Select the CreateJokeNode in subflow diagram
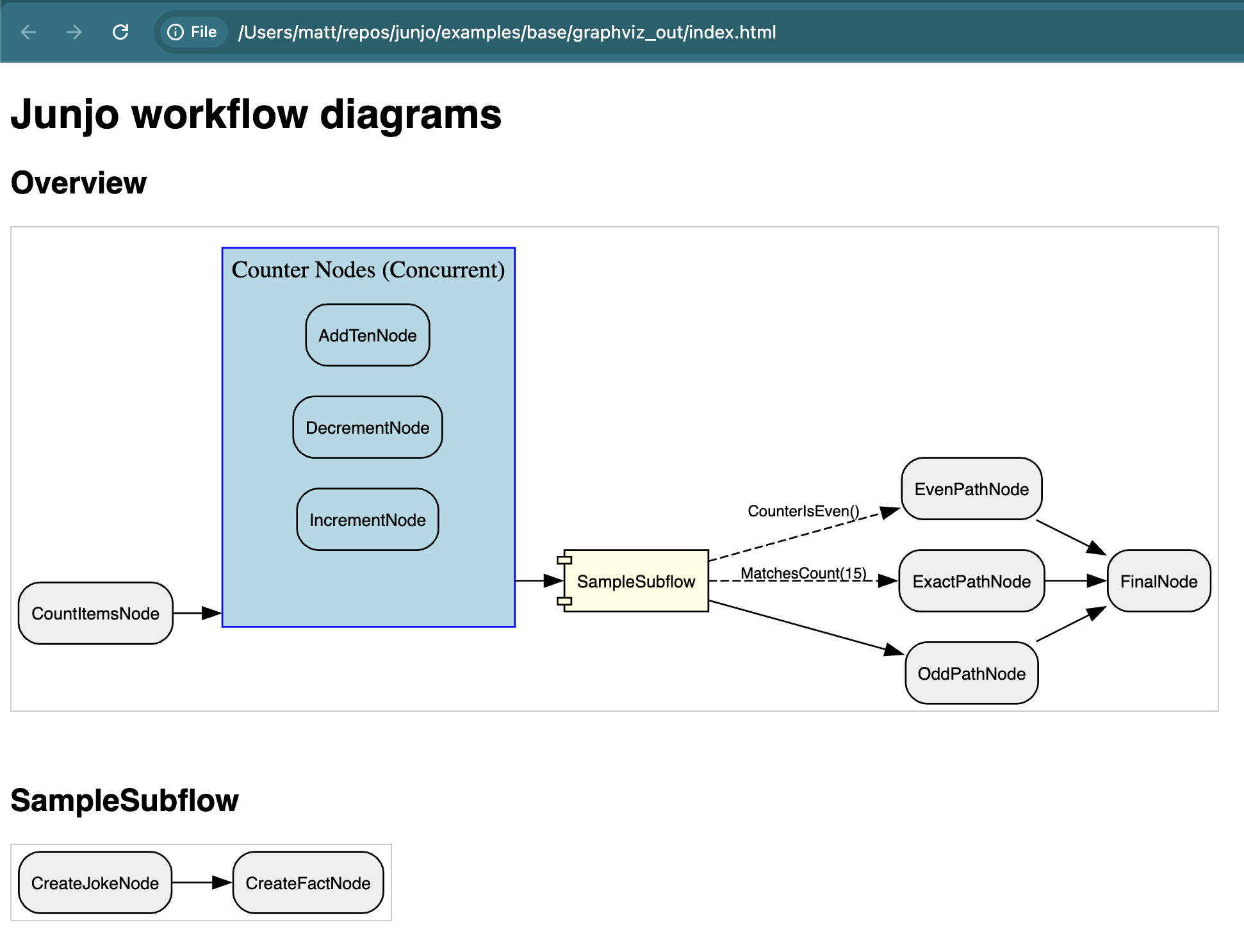Viewport: 1244px width, 952px height. (x=95, y=883)
